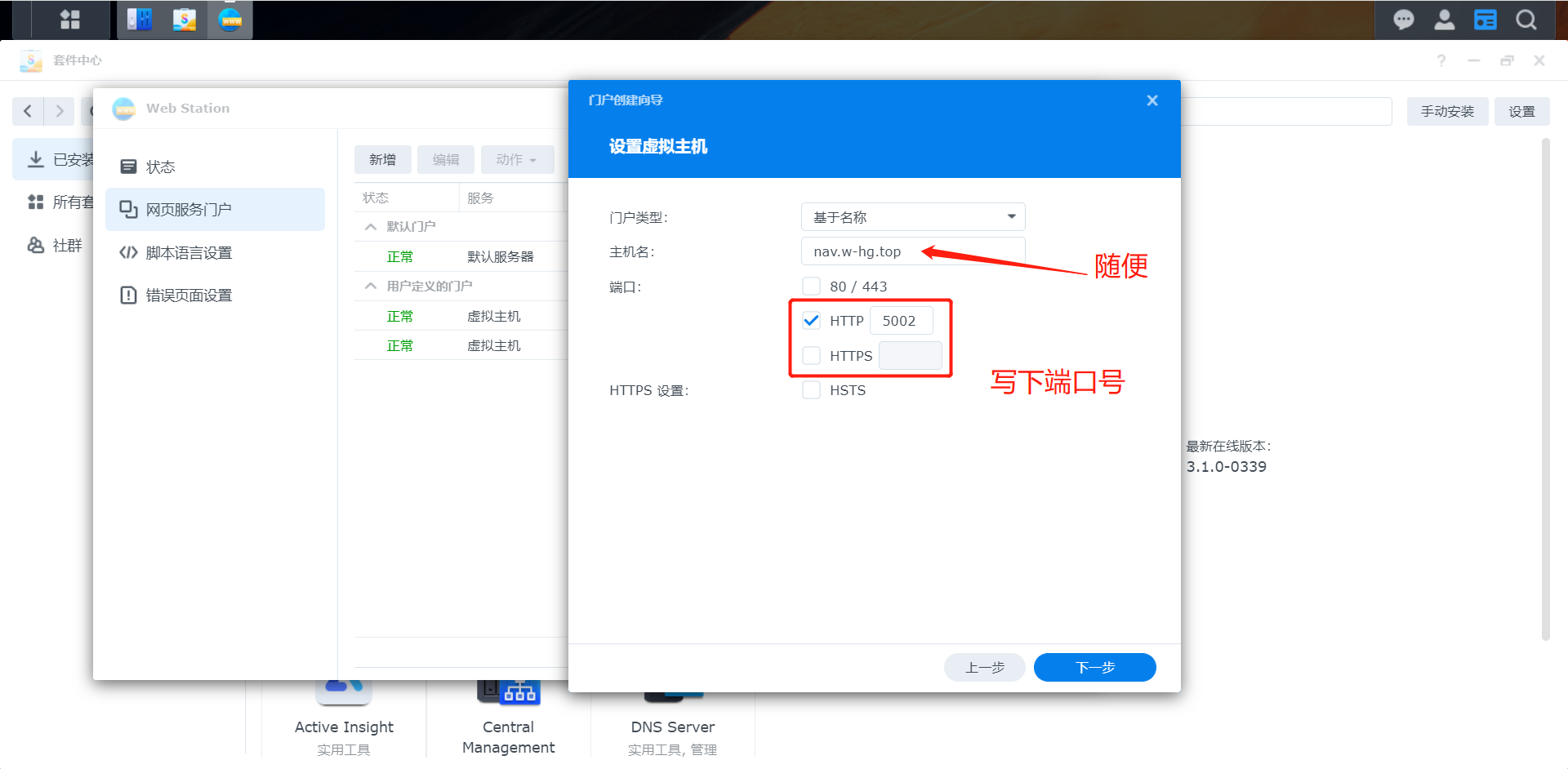Open 错误页面设置 in Web Station
The height and width of the screenshot is (769, 1568).
click(x=215, y=295)
